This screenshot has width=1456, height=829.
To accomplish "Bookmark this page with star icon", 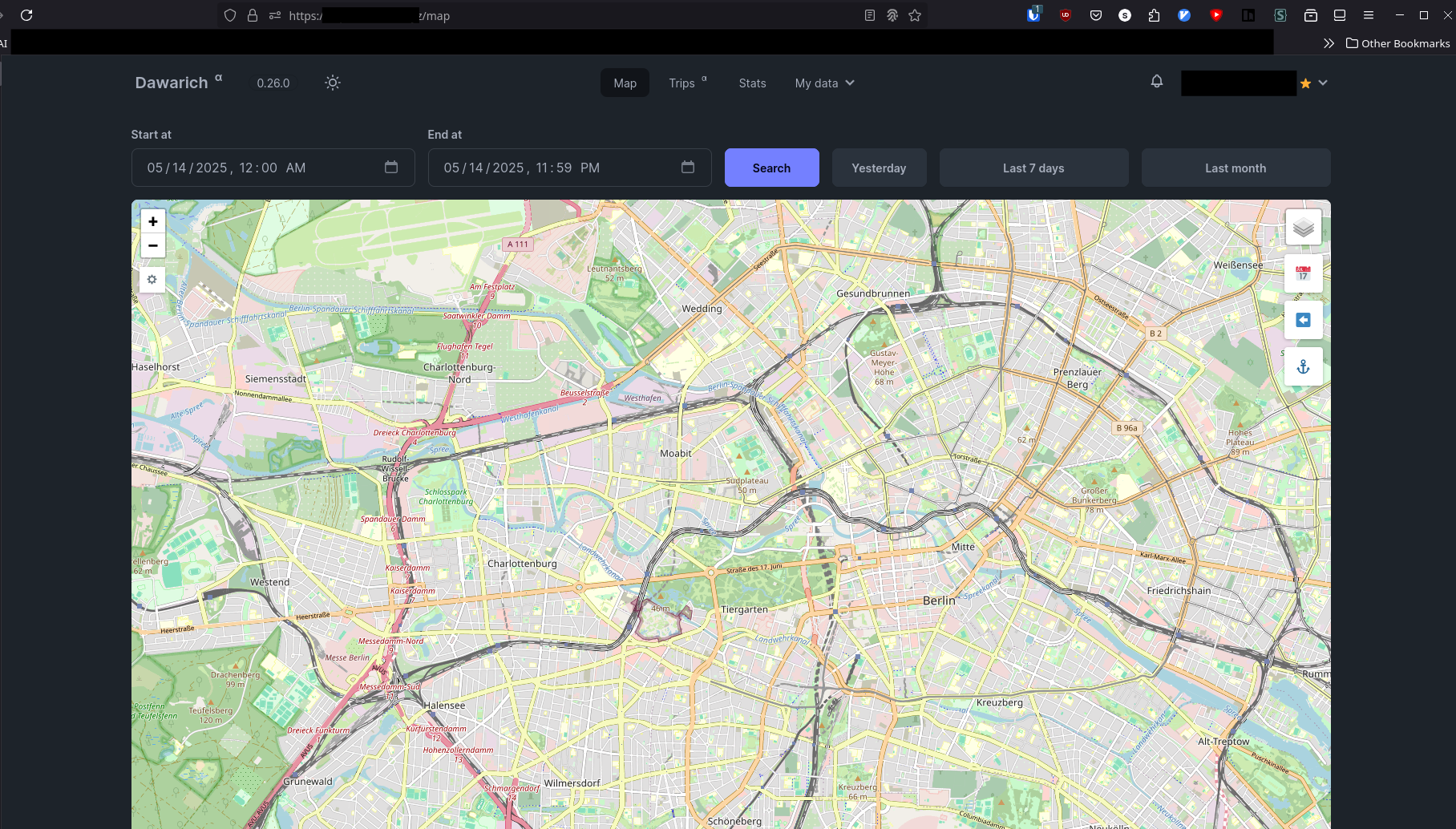I will 915,15.
